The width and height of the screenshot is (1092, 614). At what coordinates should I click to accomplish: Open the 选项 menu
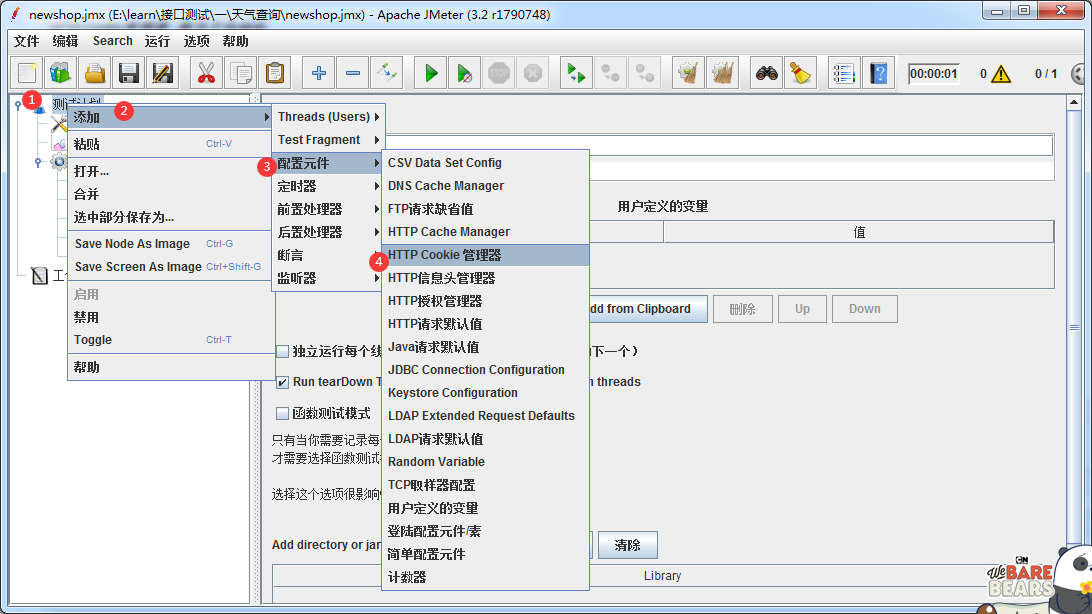196,41
